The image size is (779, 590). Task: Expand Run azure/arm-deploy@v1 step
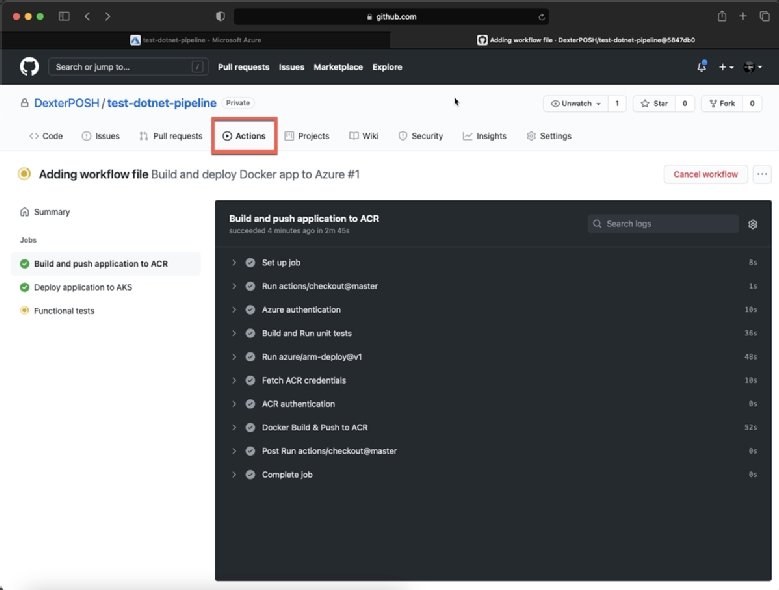(x=493, y=357)
